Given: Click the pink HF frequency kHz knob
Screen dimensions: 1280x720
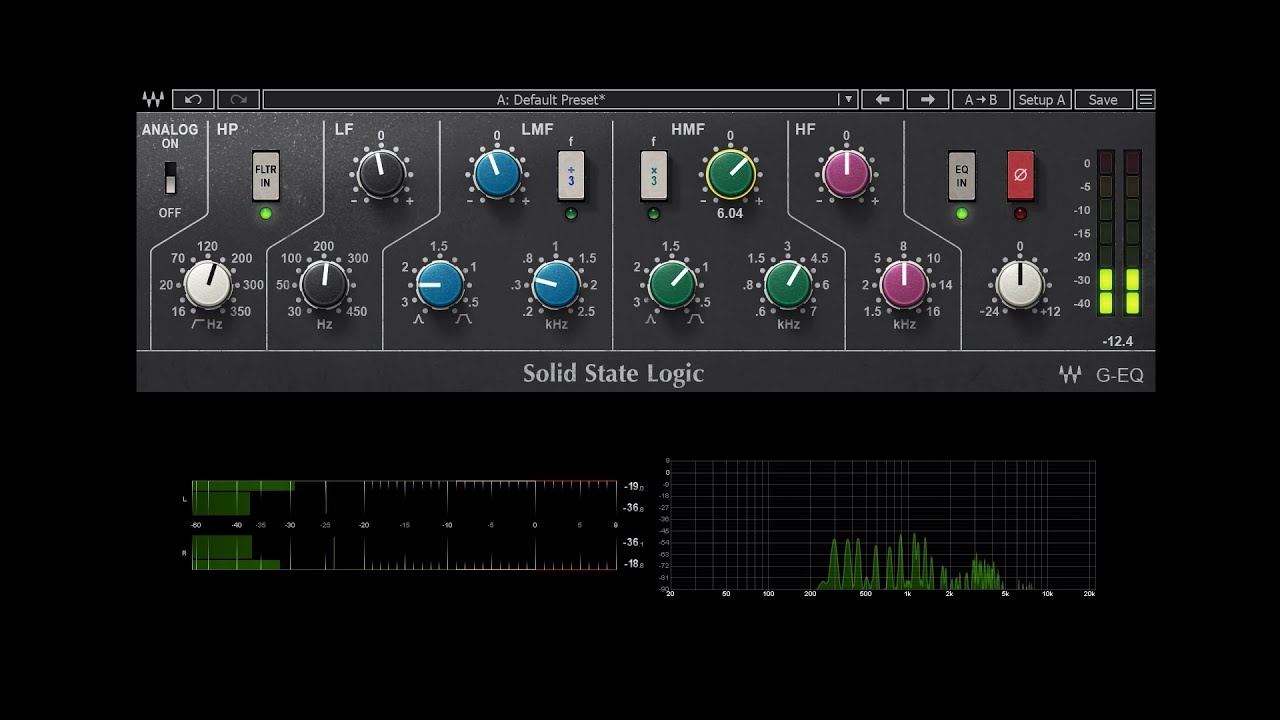Looking at the screenshot, I should [904, 284].
